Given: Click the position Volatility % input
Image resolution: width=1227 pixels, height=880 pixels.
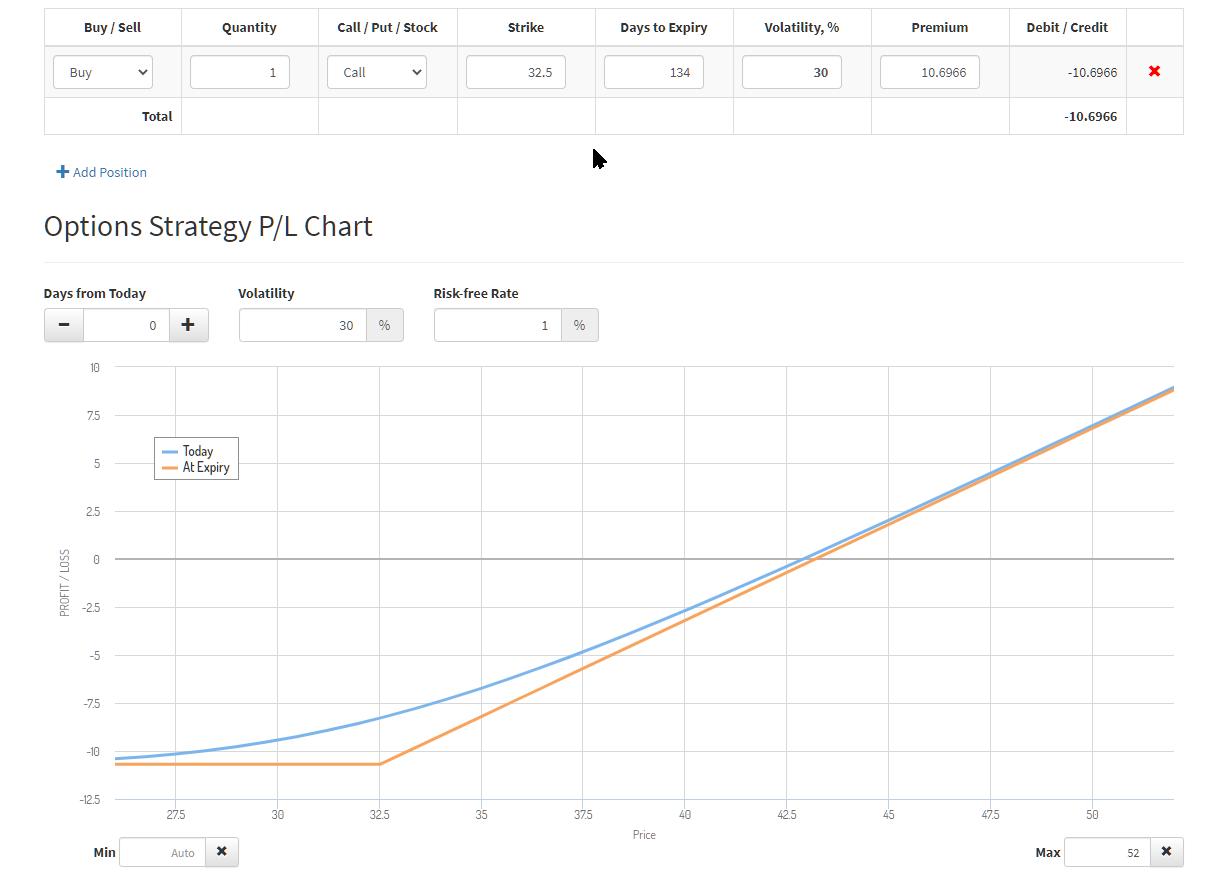Looking at the screenshot, I should [x=791, y=72].
